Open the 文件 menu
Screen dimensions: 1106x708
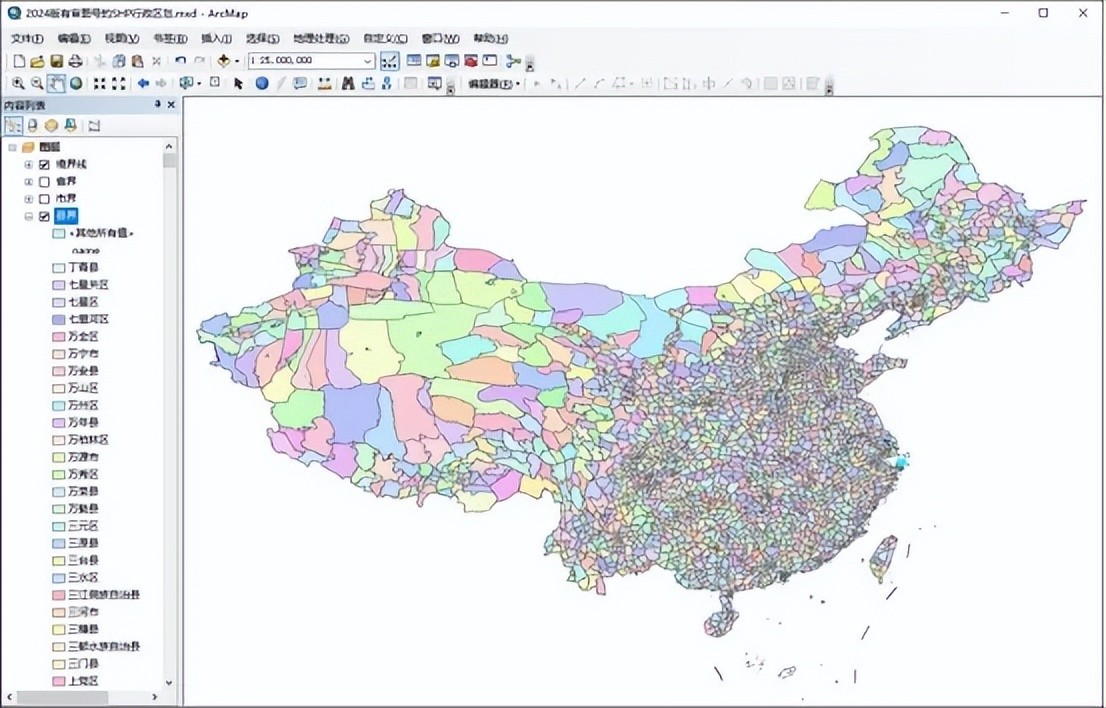[27, 39]
